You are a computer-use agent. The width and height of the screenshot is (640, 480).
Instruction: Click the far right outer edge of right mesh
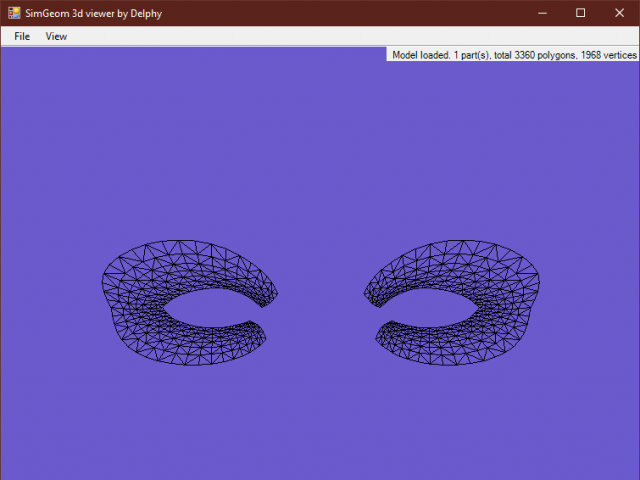(x=539, y=285)
